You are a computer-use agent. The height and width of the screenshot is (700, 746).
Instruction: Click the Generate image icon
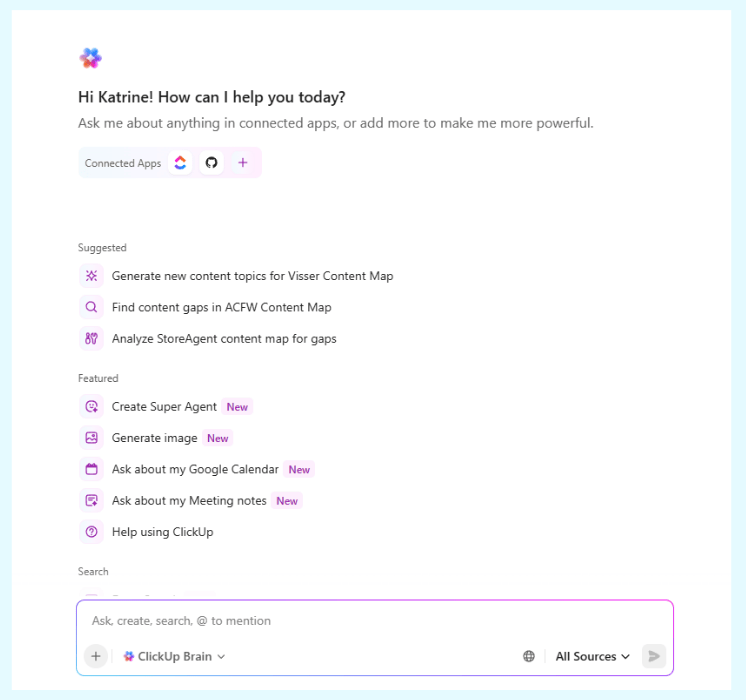(x=92, y=438)
